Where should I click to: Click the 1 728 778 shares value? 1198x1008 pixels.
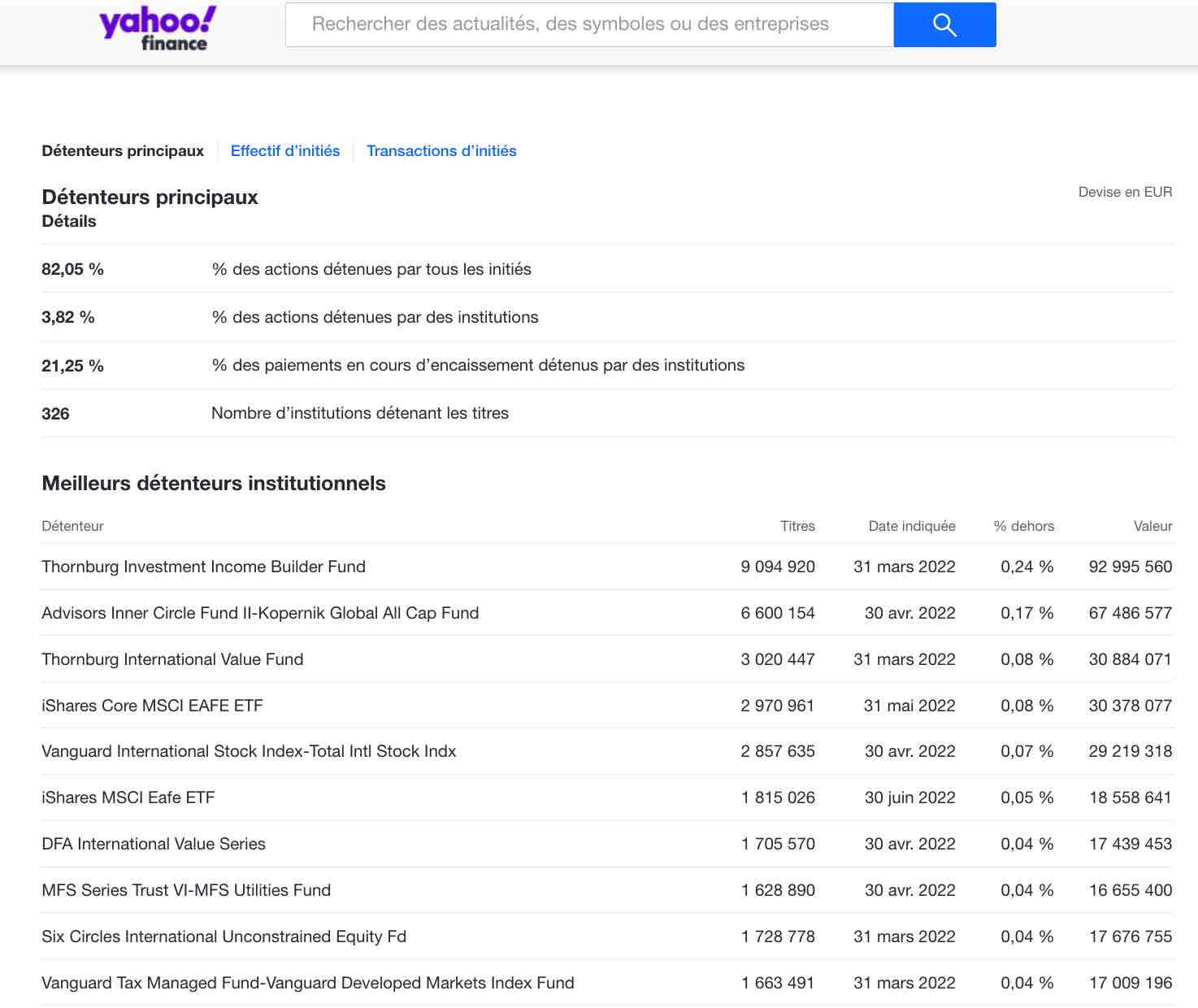(x=778, y=936)
